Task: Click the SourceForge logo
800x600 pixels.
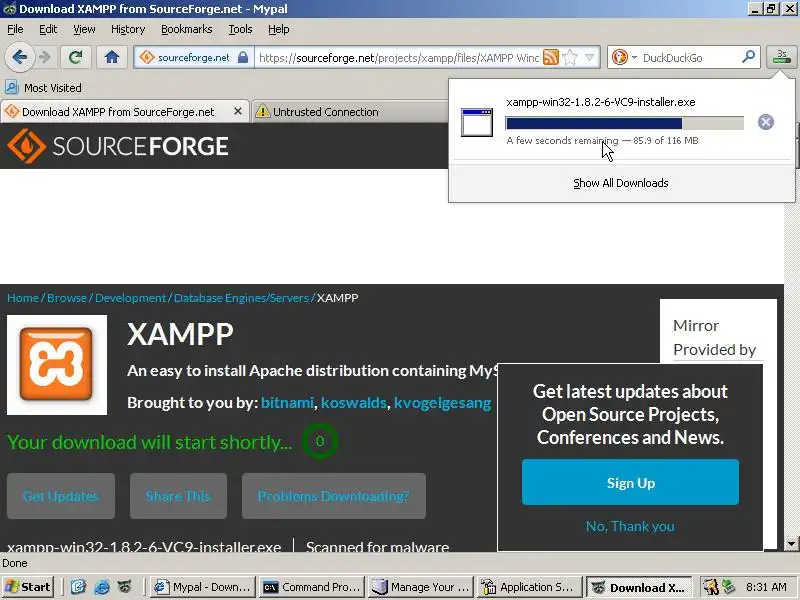Action: tap(118, 146)
